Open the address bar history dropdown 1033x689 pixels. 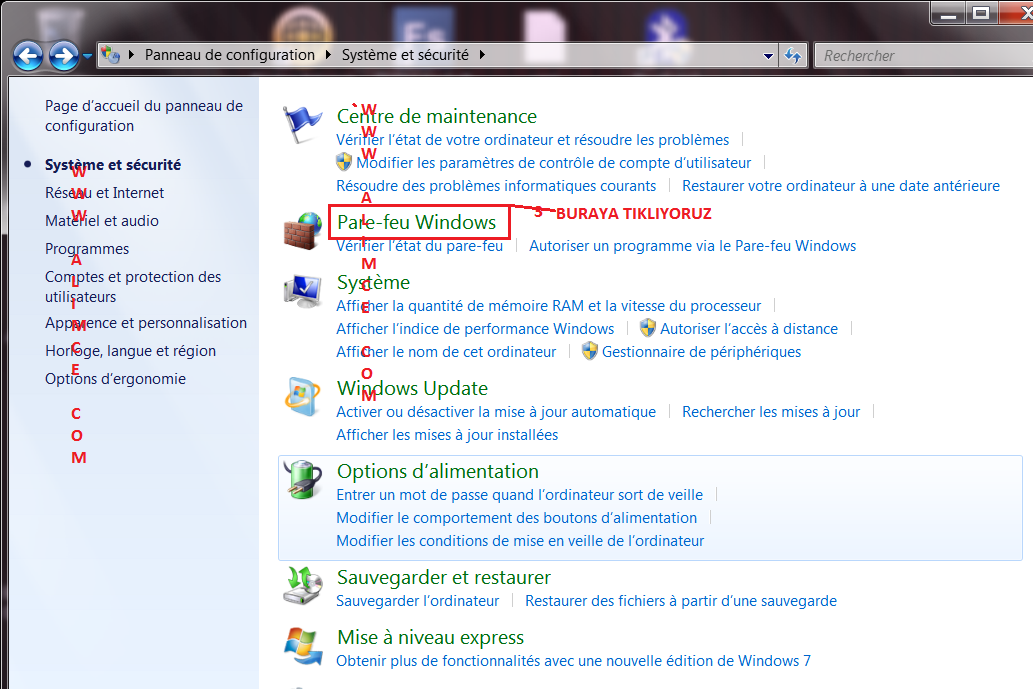[768, 56]
